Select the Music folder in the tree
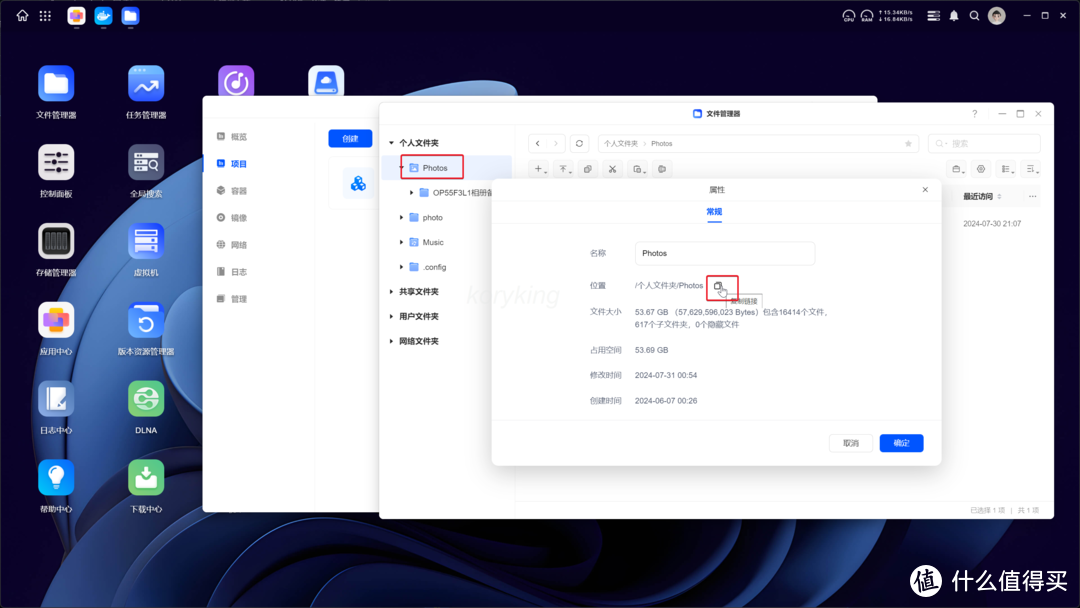This screenshot has width=1080, height=608. click(432, 242)
